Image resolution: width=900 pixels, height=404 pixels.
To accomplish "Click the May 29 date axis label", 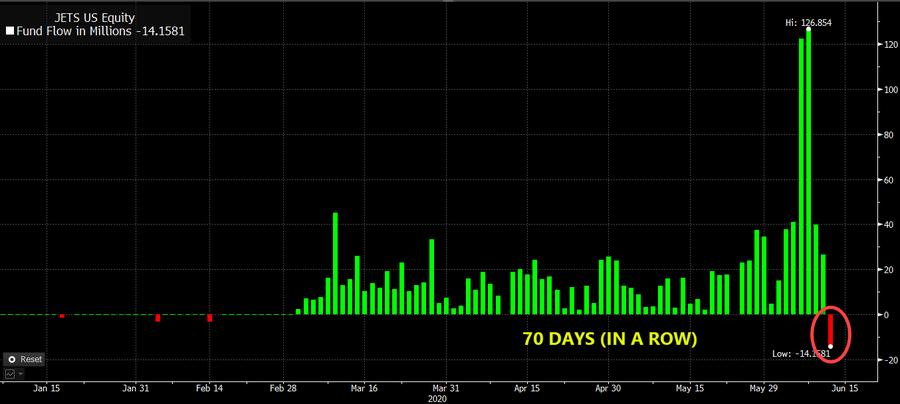I will coord(765,386).
